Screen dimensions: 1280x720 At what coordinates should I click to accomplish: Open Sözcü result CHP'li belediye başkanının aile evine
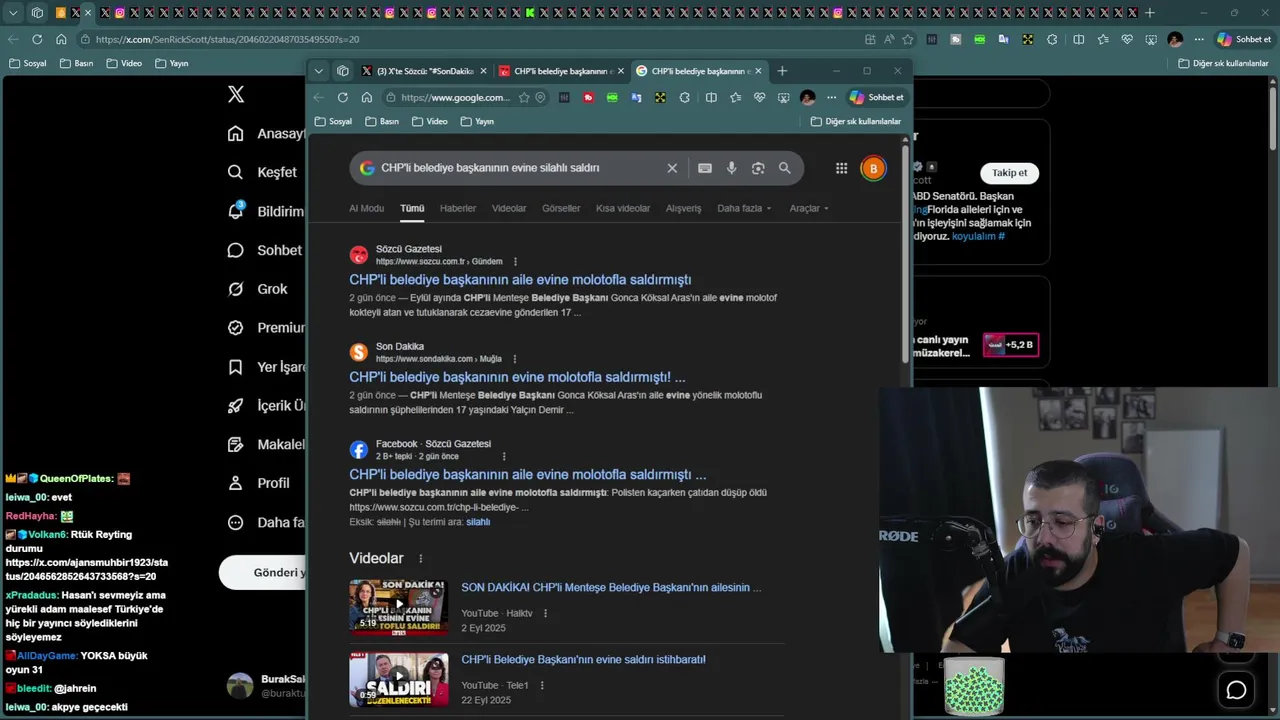[x=520, y=280]
